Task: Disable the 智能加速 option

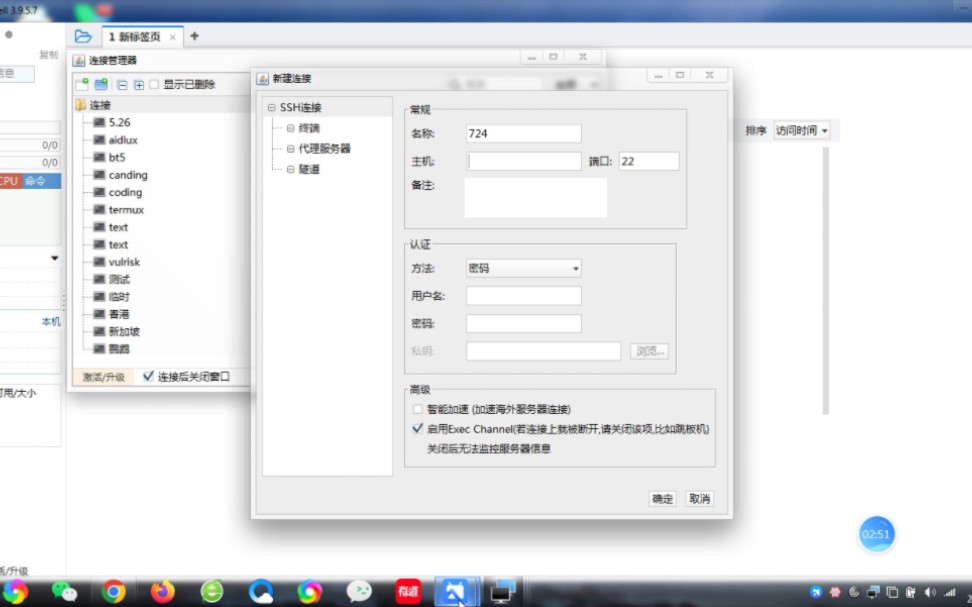Action: click(417, 408)
